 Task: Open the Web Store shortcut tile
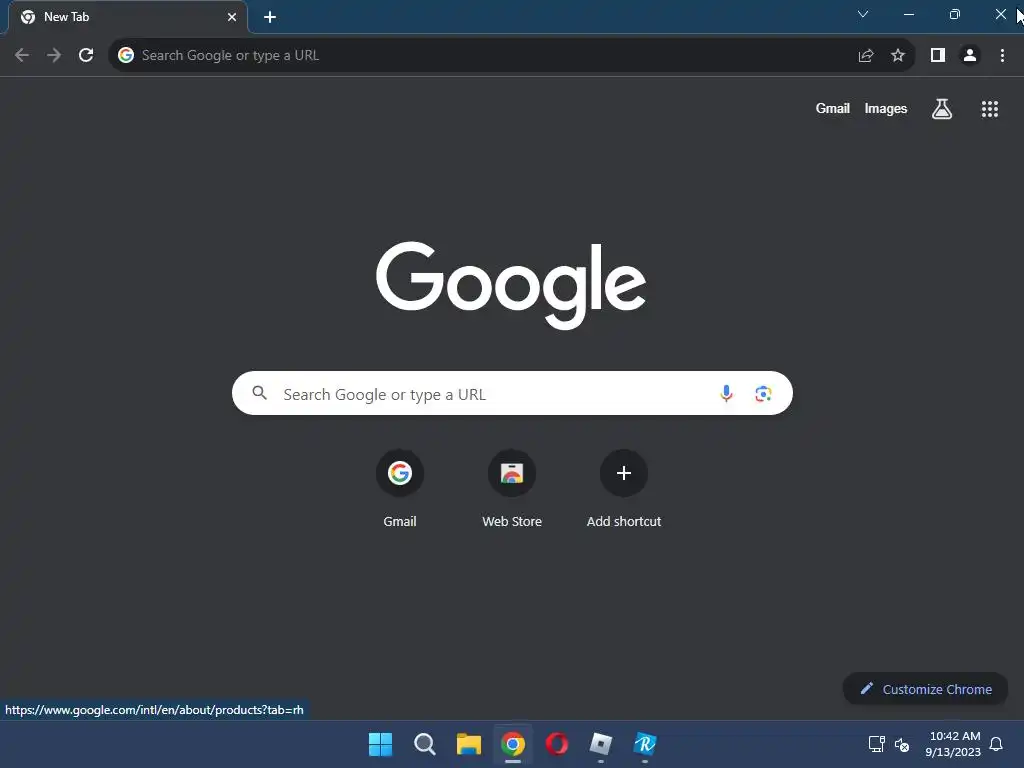coord(512,488)
